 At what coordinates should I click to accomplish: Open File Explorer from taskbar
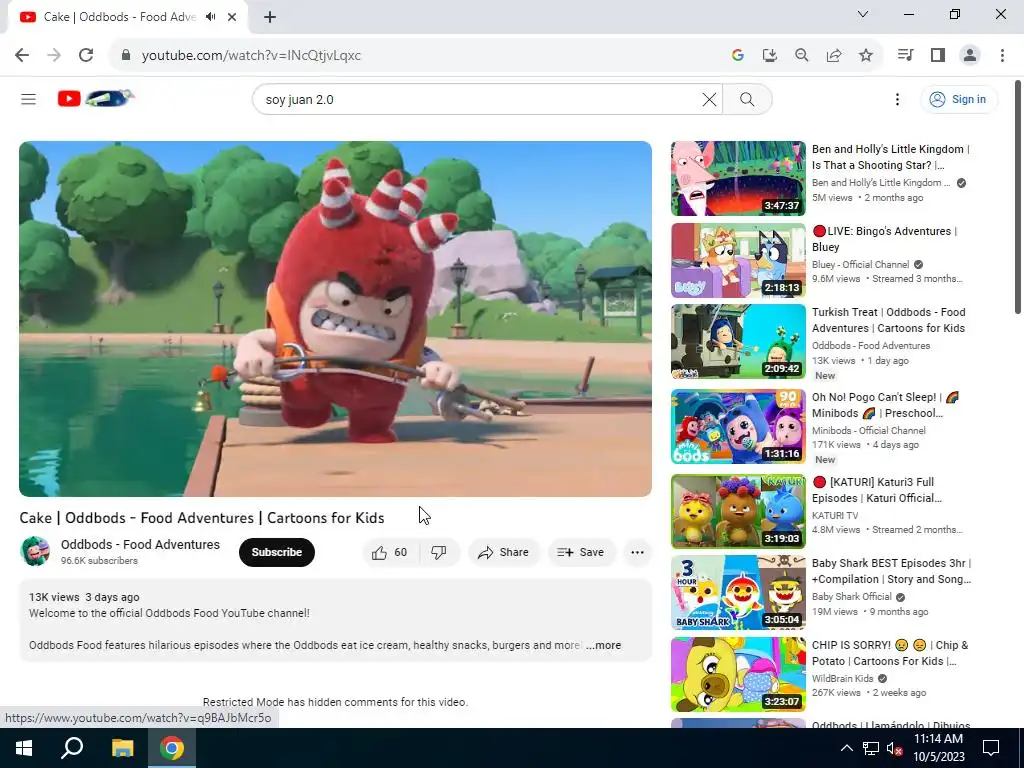pyautogui.click(x=122, y=748)
